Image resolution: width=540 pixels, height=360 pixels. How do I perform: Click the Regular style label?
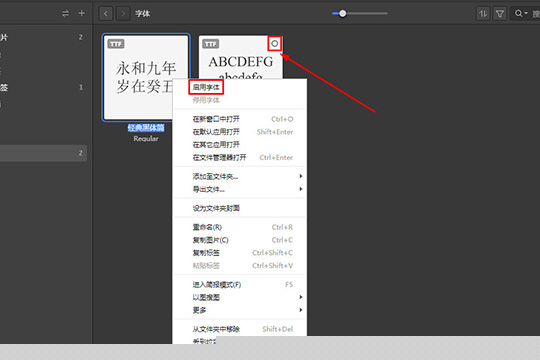(146, 138)
